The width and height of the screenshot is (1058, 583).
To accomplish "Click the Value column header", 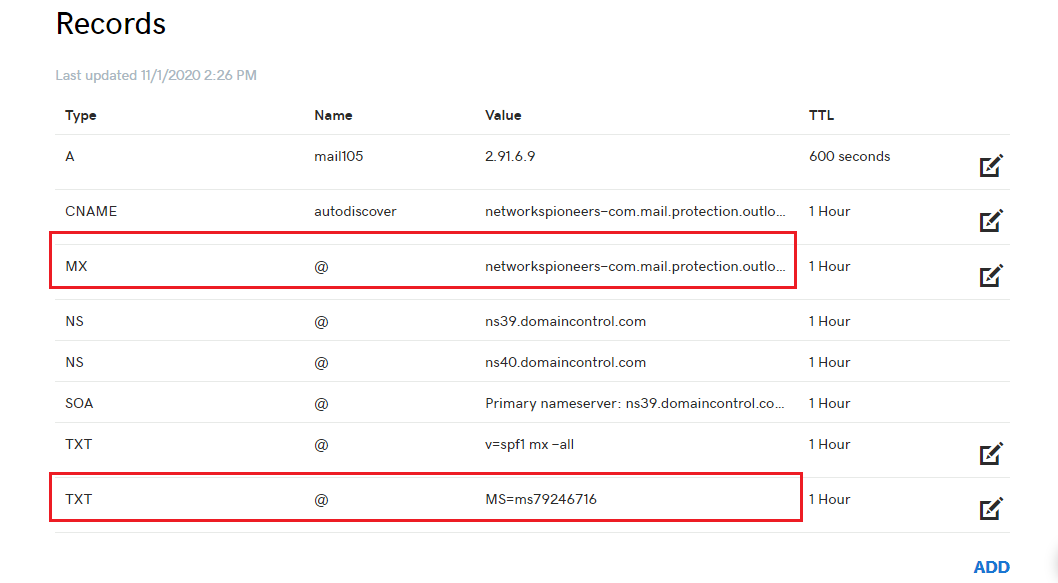I will (503, 115).
